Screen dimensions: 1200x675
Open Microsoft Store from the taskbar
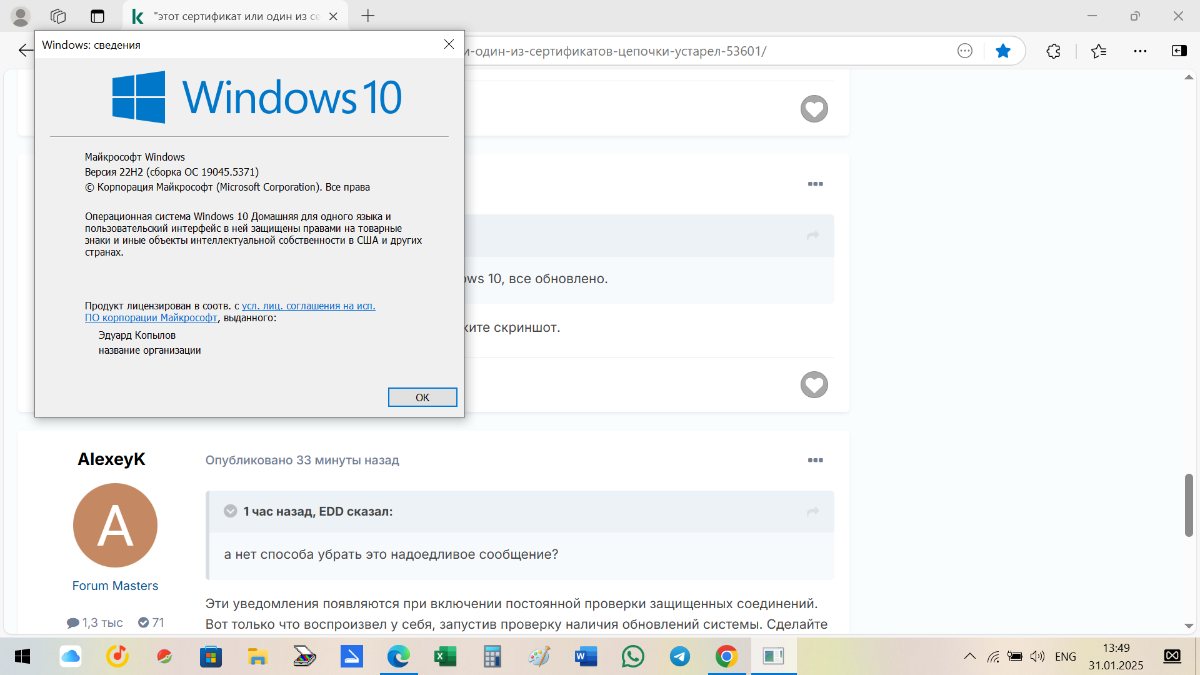pyautogui.click(x=211, y=656)
